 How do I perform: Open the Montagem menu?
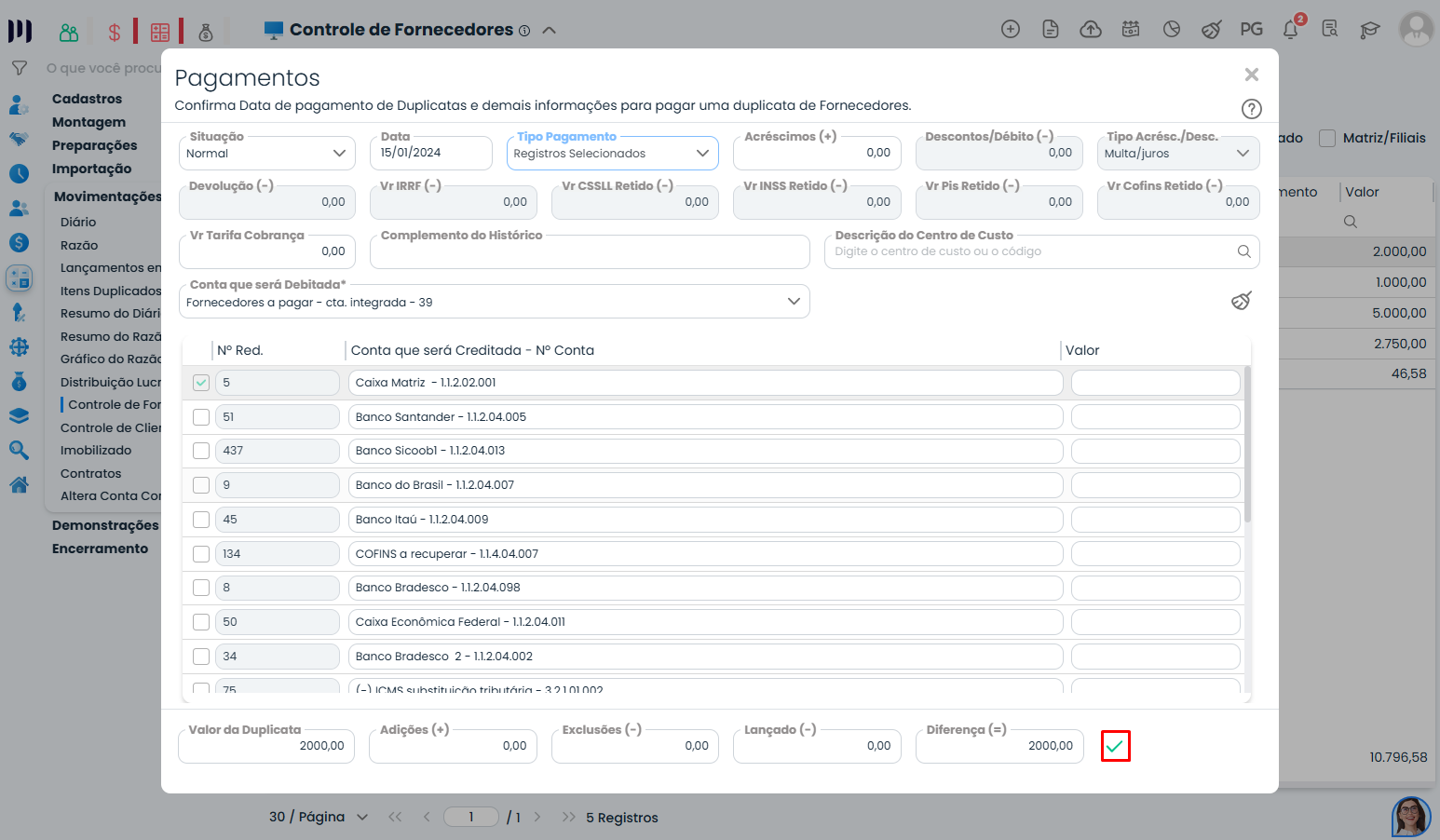click(x=88, y=122)
